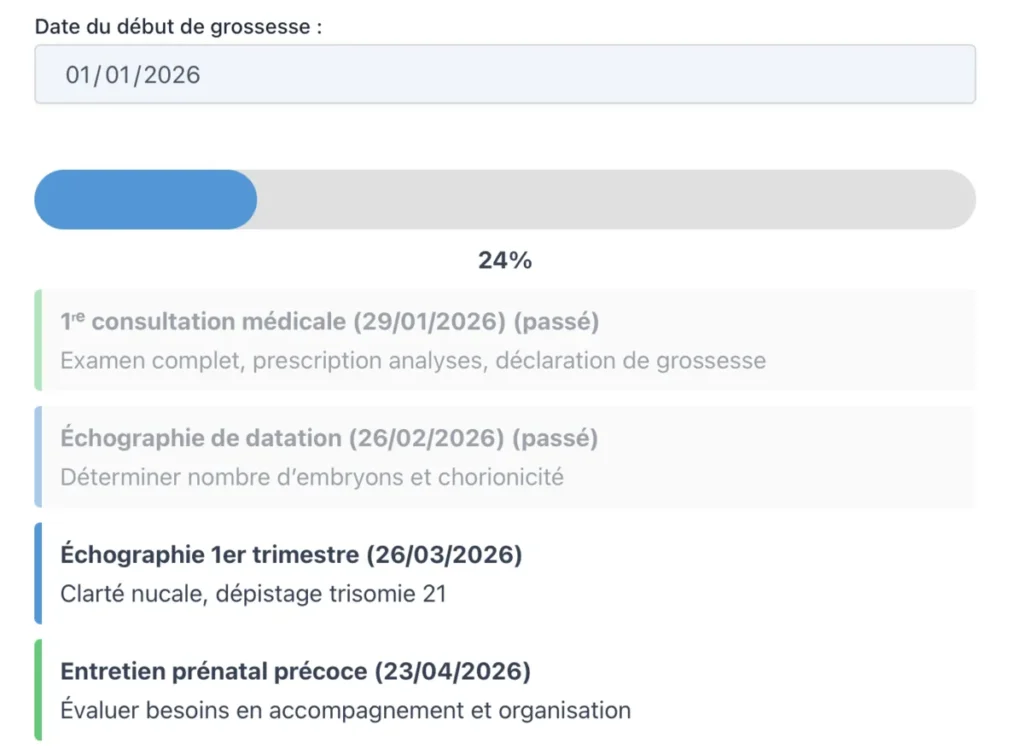Click light green stripe beside 1re consultation
Screen dimensions: 1024x749
pyautogui.click(x=38, y=340)
